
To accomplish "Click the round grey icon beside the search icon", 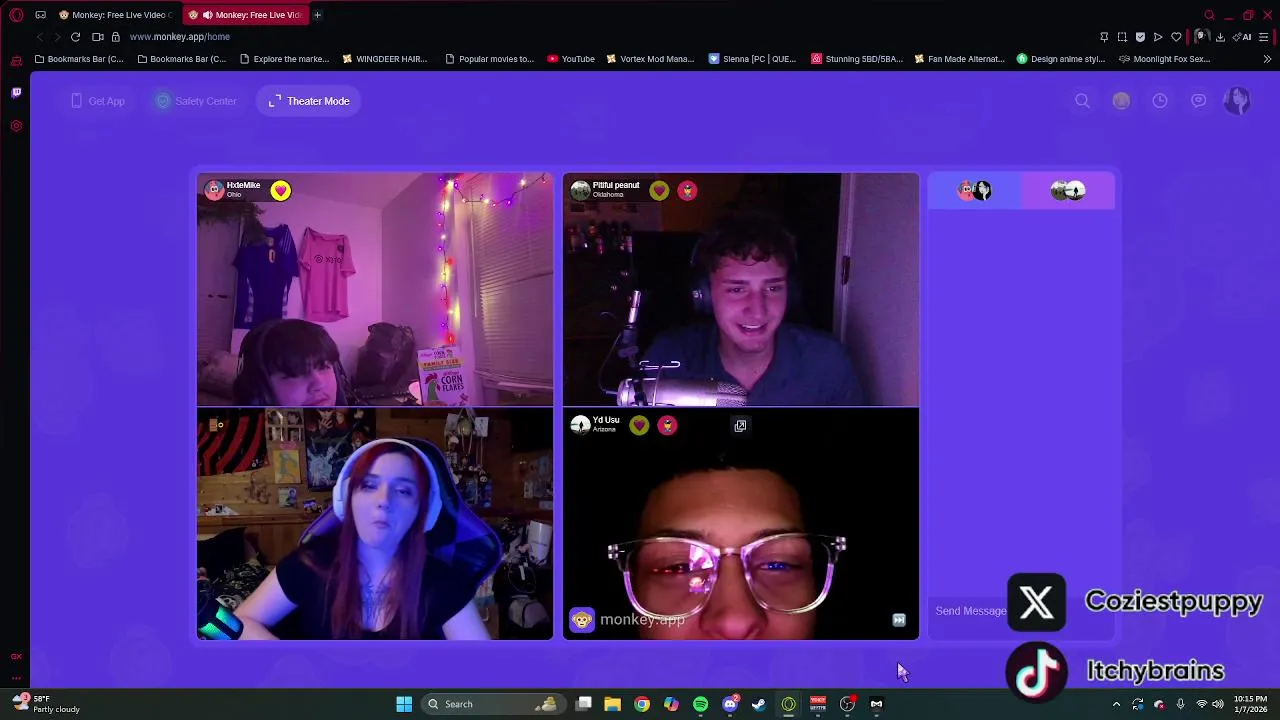I will pyautogui.click(x=1121, y=101).
